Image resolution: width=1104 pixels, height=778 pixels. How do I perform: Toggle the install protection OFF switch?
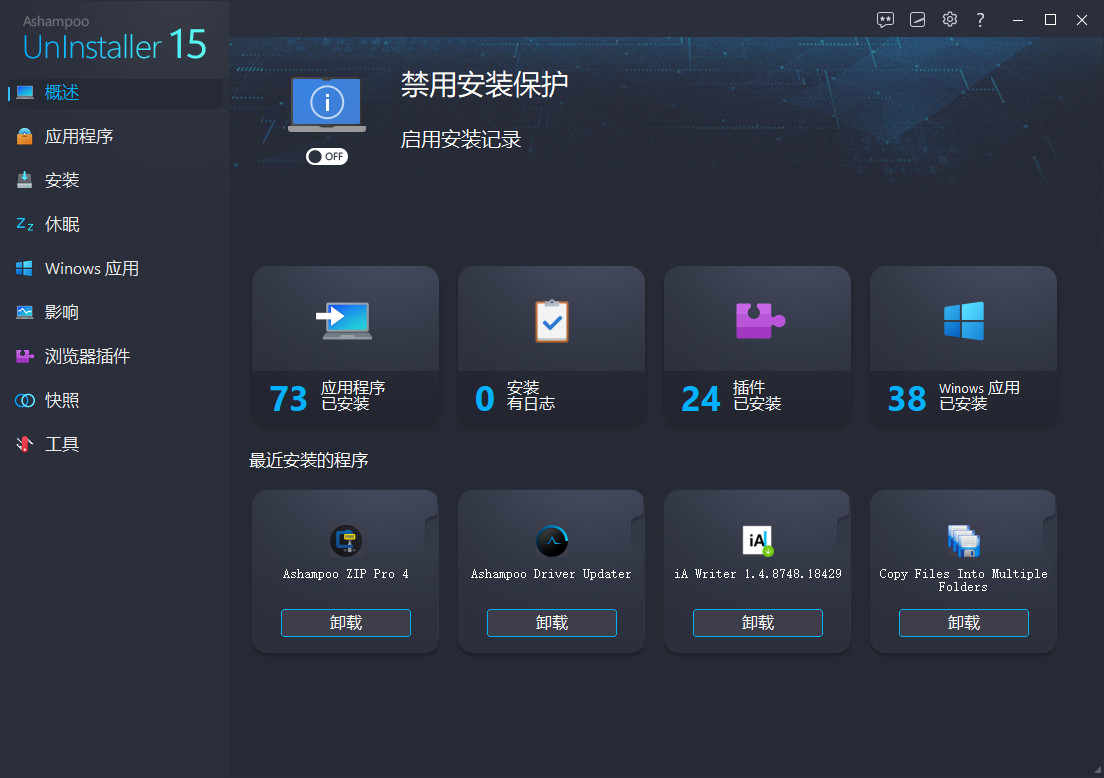(327, 156)
